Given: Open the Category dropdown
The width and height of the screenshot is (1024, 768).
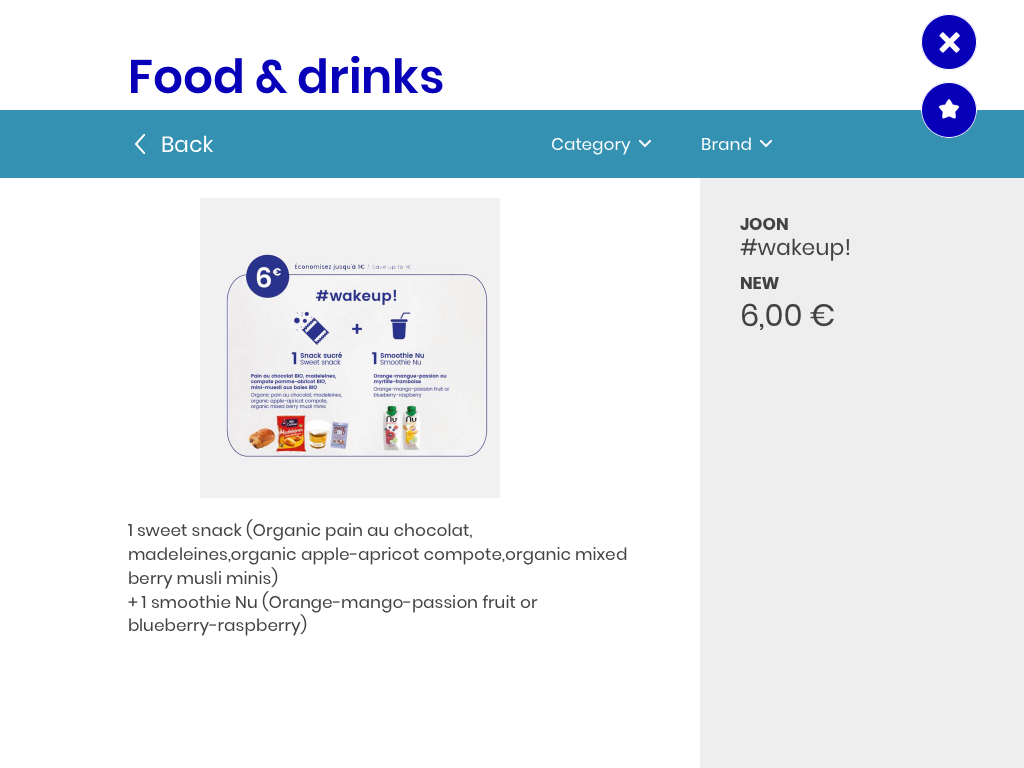Looking at the screenshot, I should 601,144.
